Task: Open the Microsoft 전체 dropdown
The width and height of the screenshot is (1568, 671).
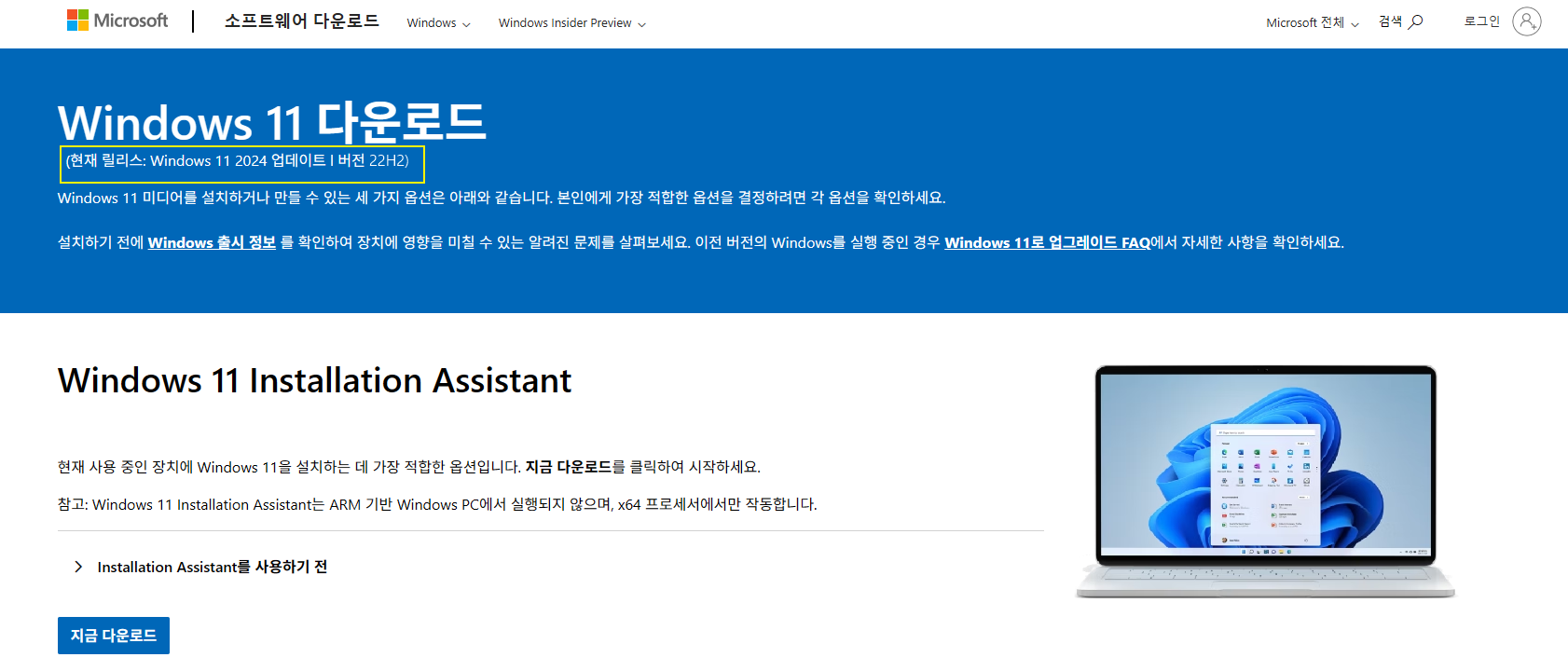Action: point(1313,22)
